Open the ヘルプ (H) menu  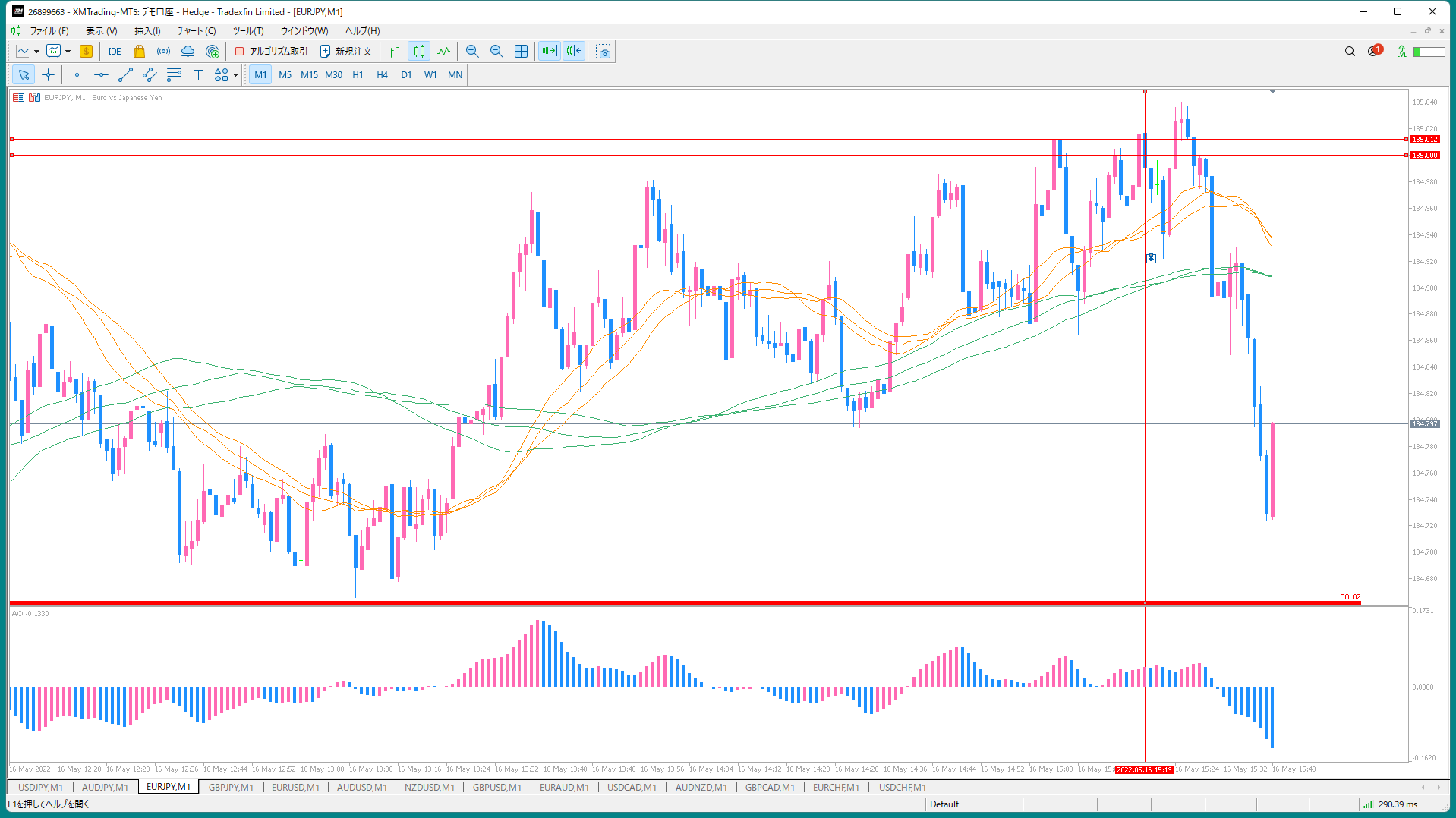[x=363, y=31]
